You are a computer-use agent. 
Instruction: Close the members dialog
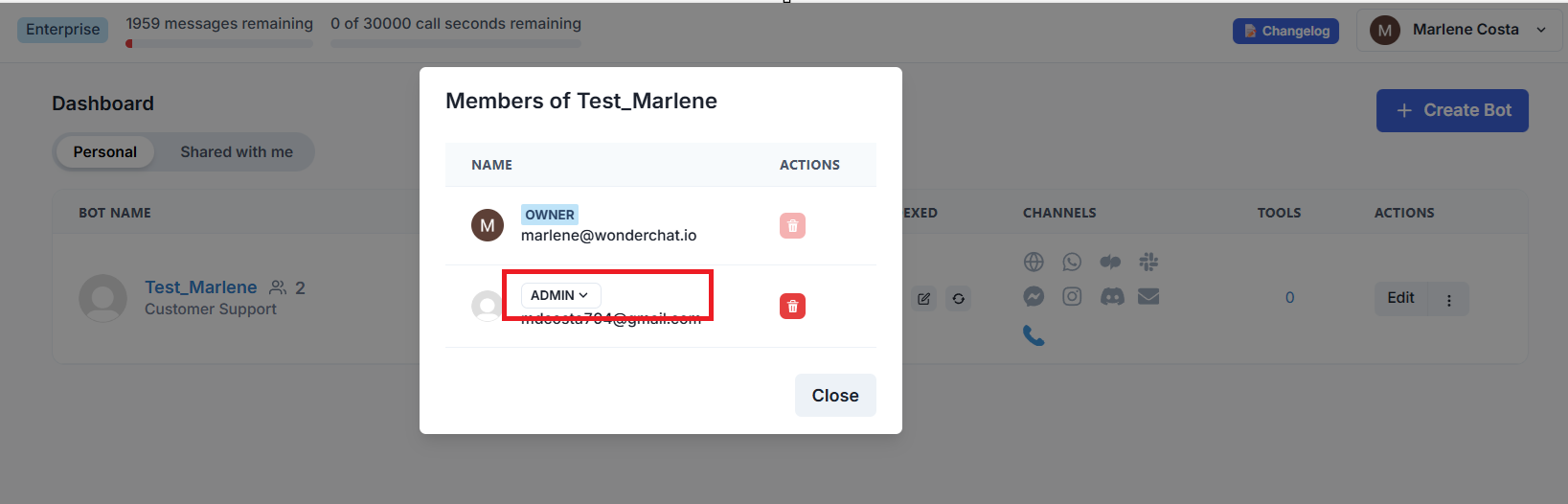pyautogui.click(x=834, y=396)
